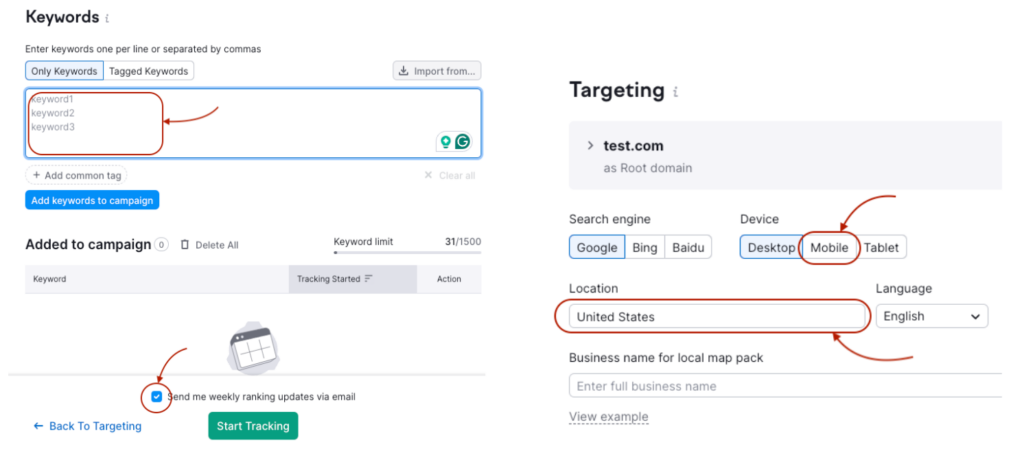Click the Business name input field
This screenshot has height=460, width=1024.
(x=785, y=386)
